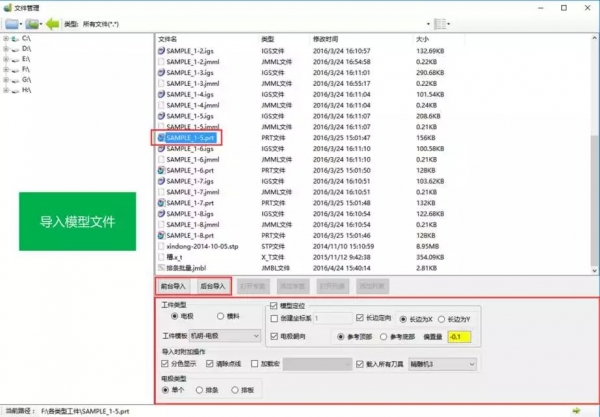Expand the F:\ drive tree node
The width and height of the screenshot is (600, 417).
coord(6,70)
